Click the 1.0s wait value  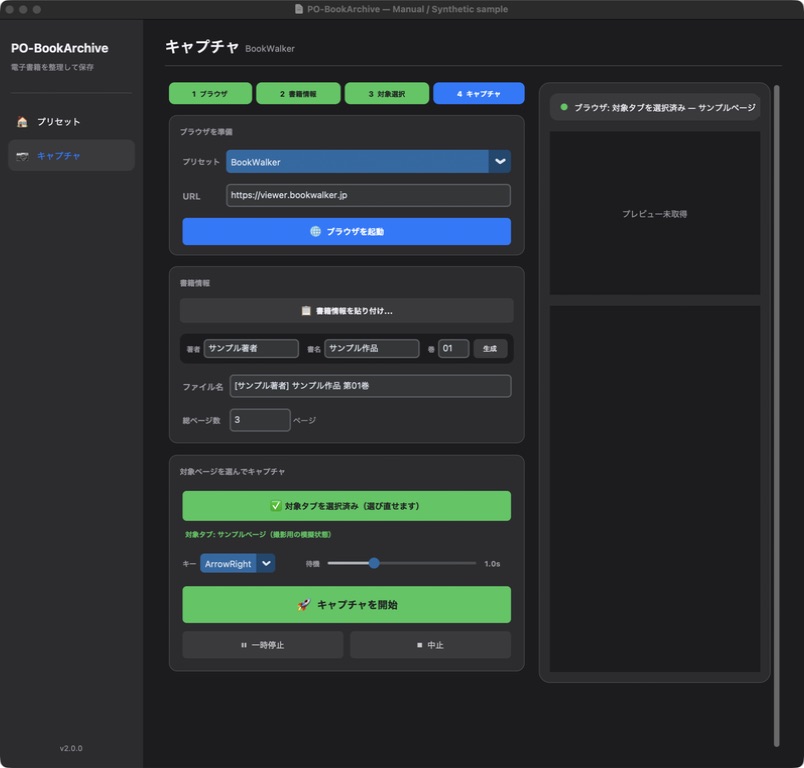tap(492, 563)
